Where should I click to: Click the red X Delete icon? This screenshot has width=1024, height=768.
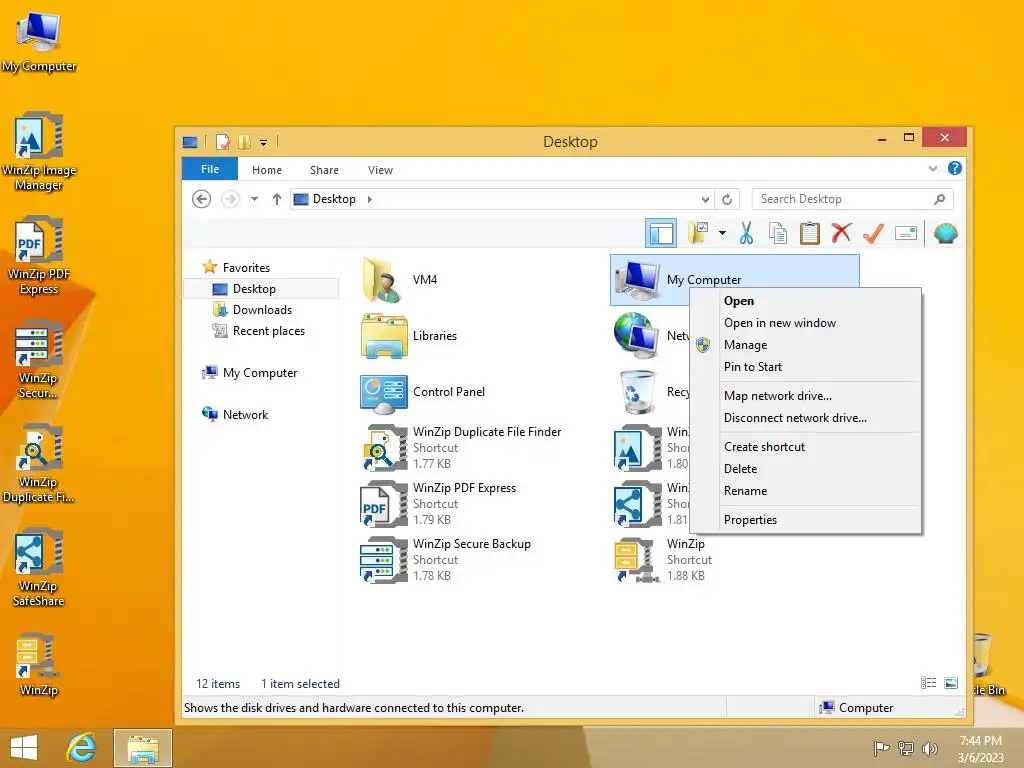point(841,233)
